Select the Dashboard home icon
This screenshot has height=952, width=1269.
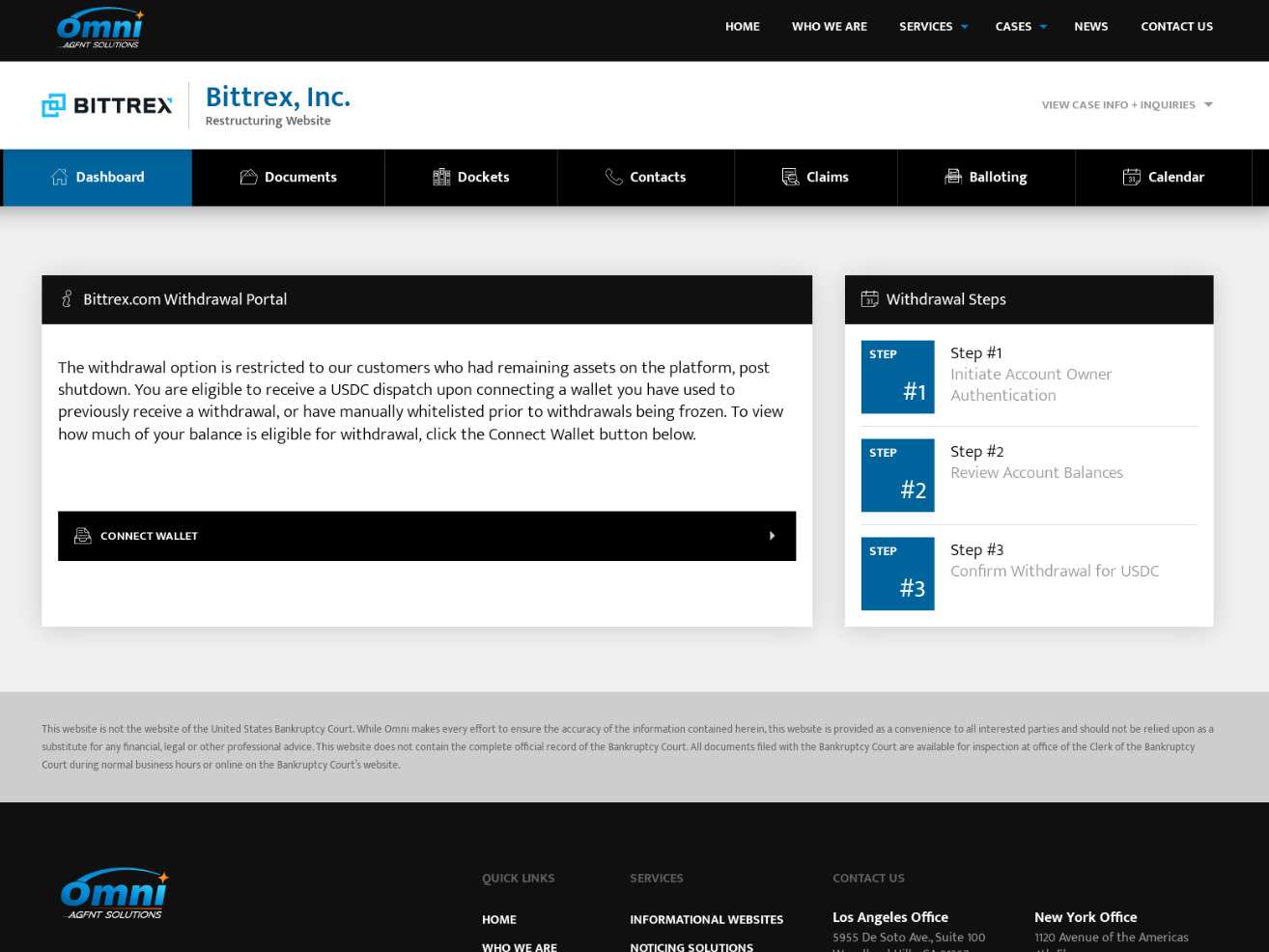click(59, 177)
